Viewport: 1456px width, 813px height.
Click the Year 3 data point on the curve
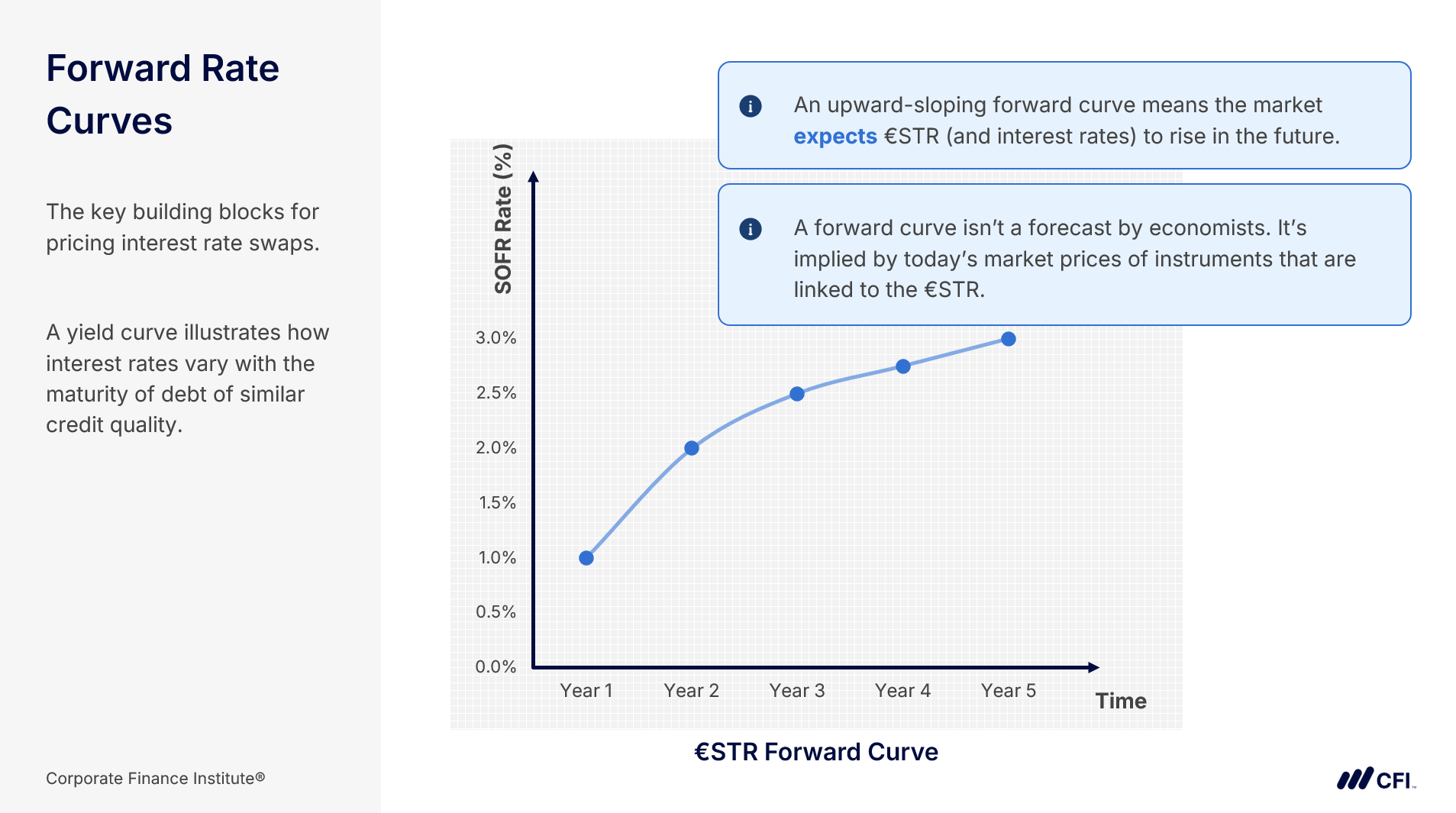coord(797,394)
